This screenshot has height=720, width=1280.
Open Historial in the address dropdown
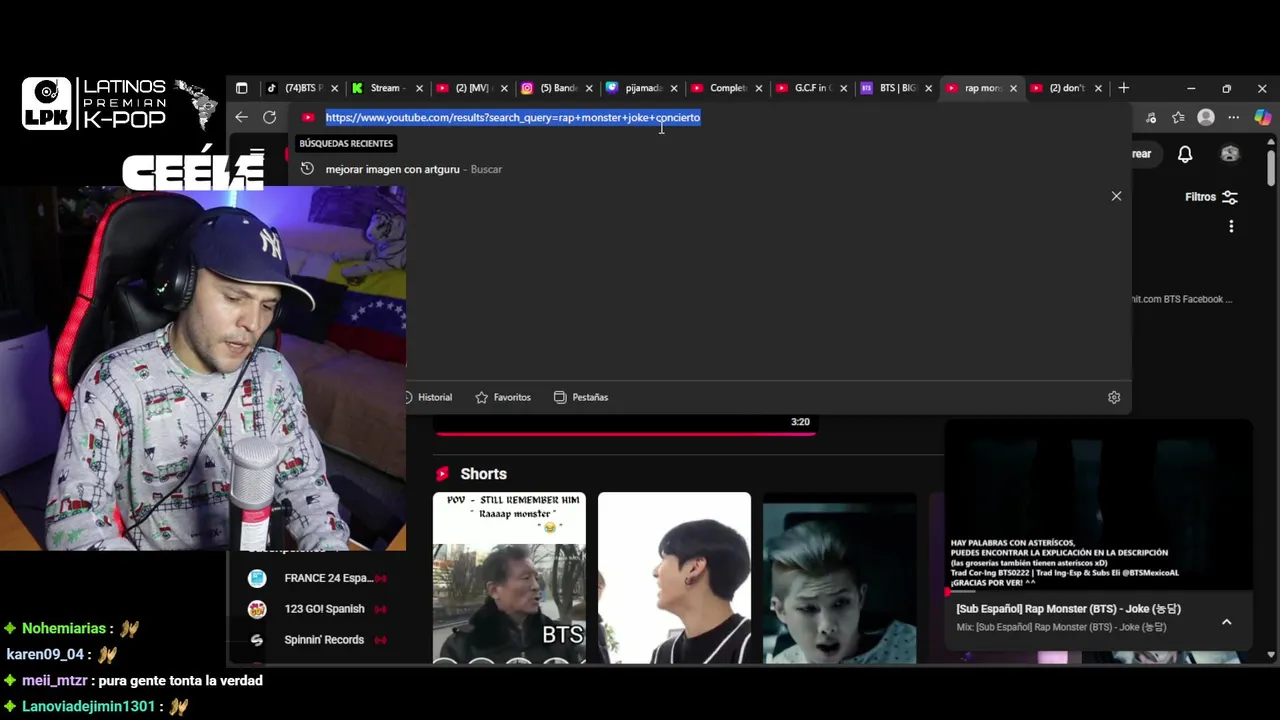pos(428,397)
